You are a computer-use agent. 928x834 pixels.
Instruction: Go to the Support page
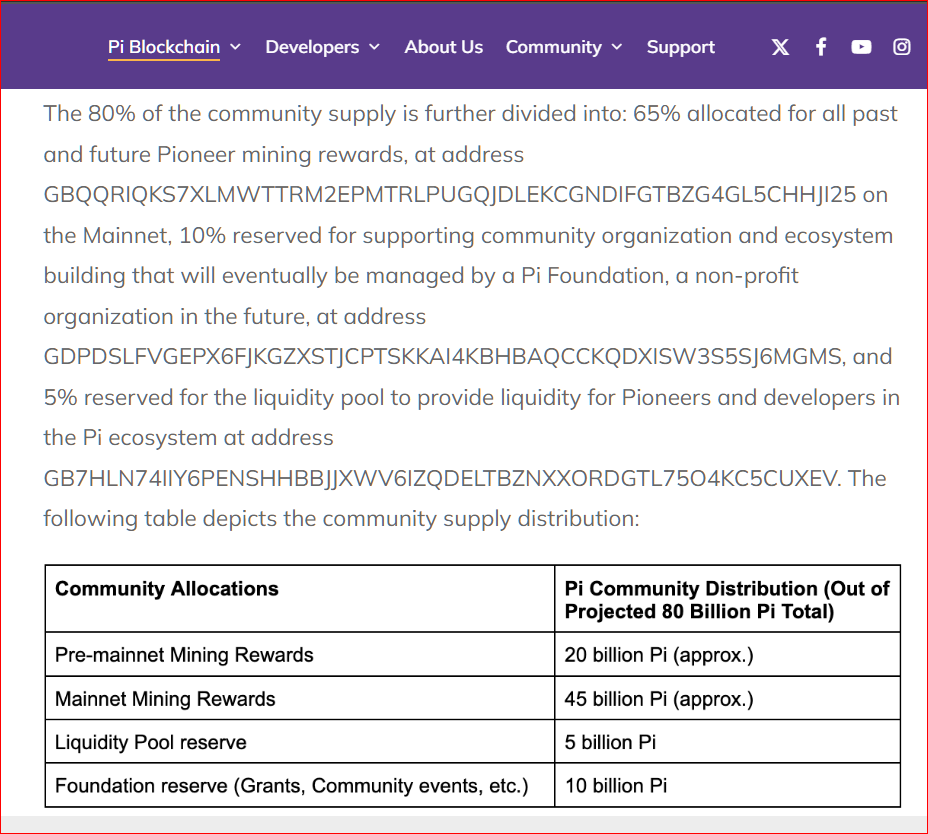pyautogui.click(x=681, y=47)
